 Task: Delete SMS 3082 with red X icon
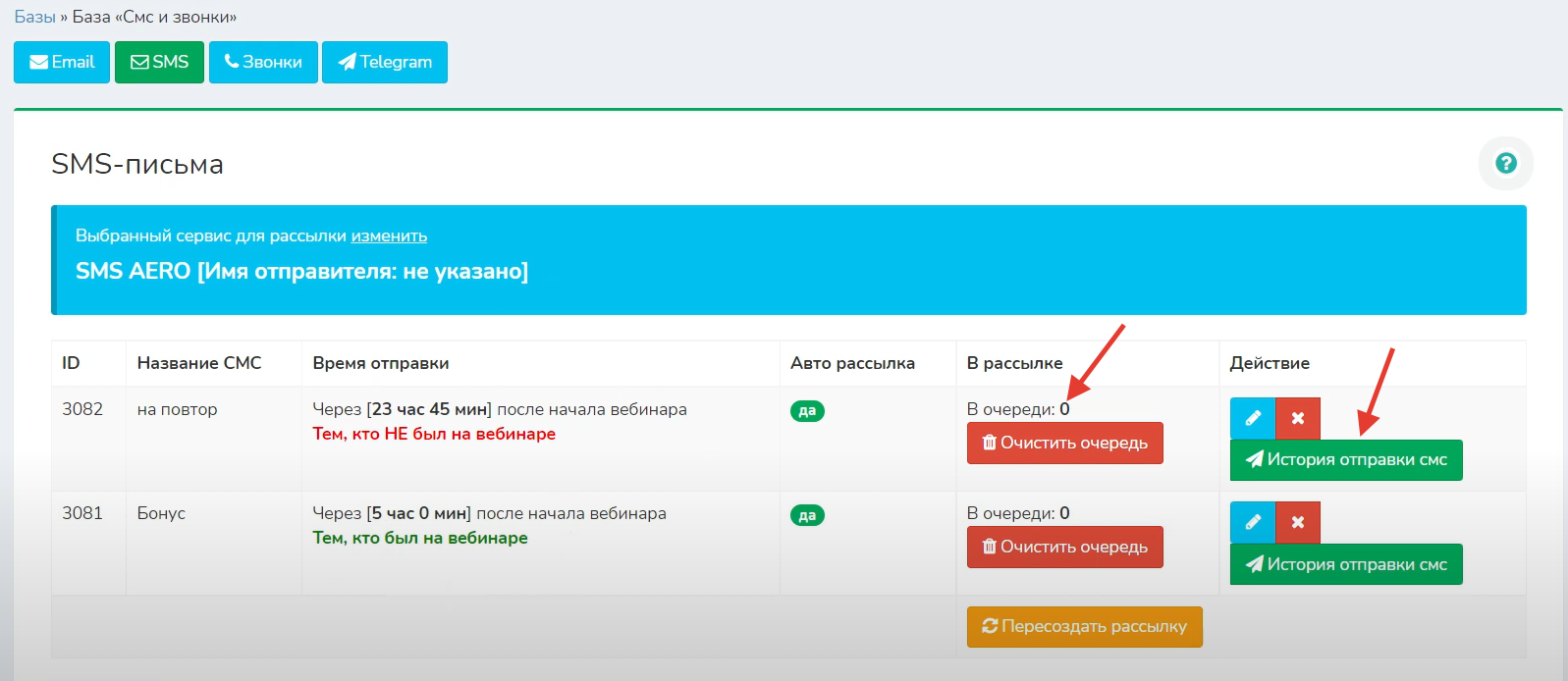click(x=1297, y=418)
